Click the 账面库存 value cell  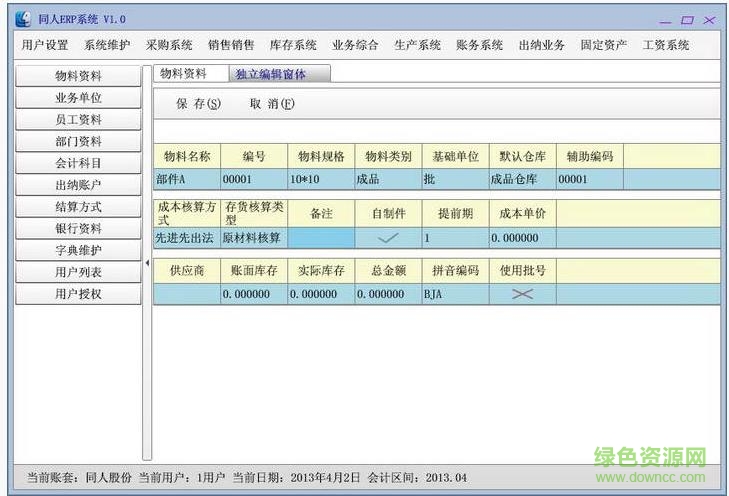click(254, 294)
